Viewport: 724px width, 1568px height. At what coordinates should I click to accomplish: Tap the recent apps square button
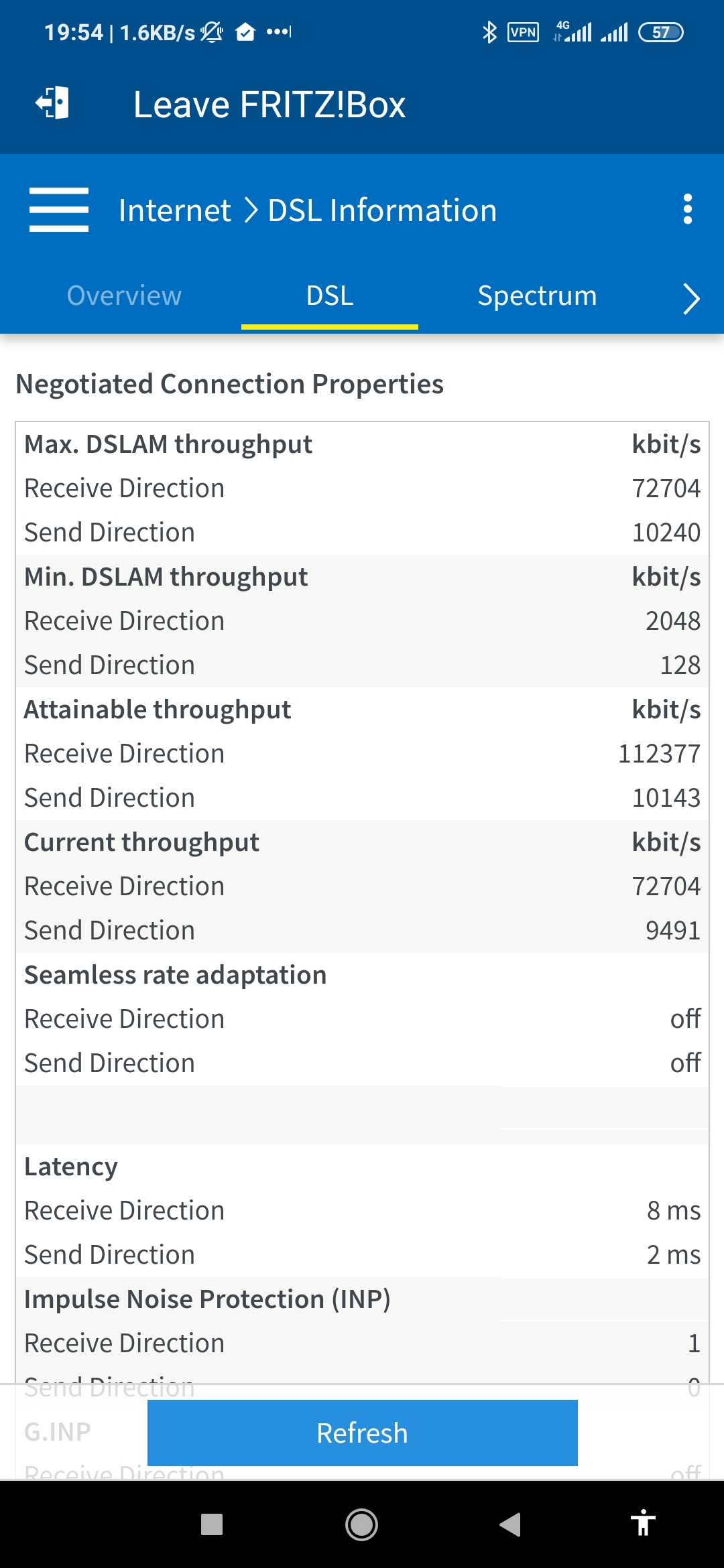click(x=212, y=1524)
